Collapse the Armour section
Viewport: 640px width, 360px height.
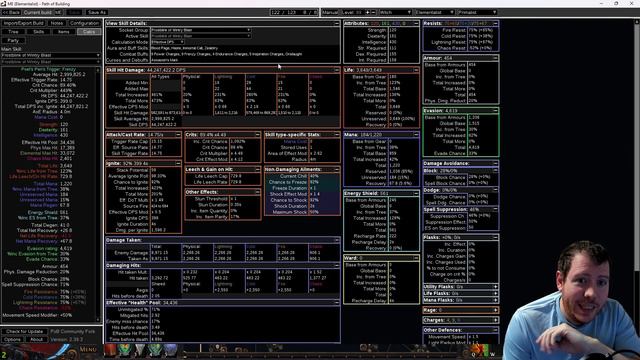(x=495, y=58)
